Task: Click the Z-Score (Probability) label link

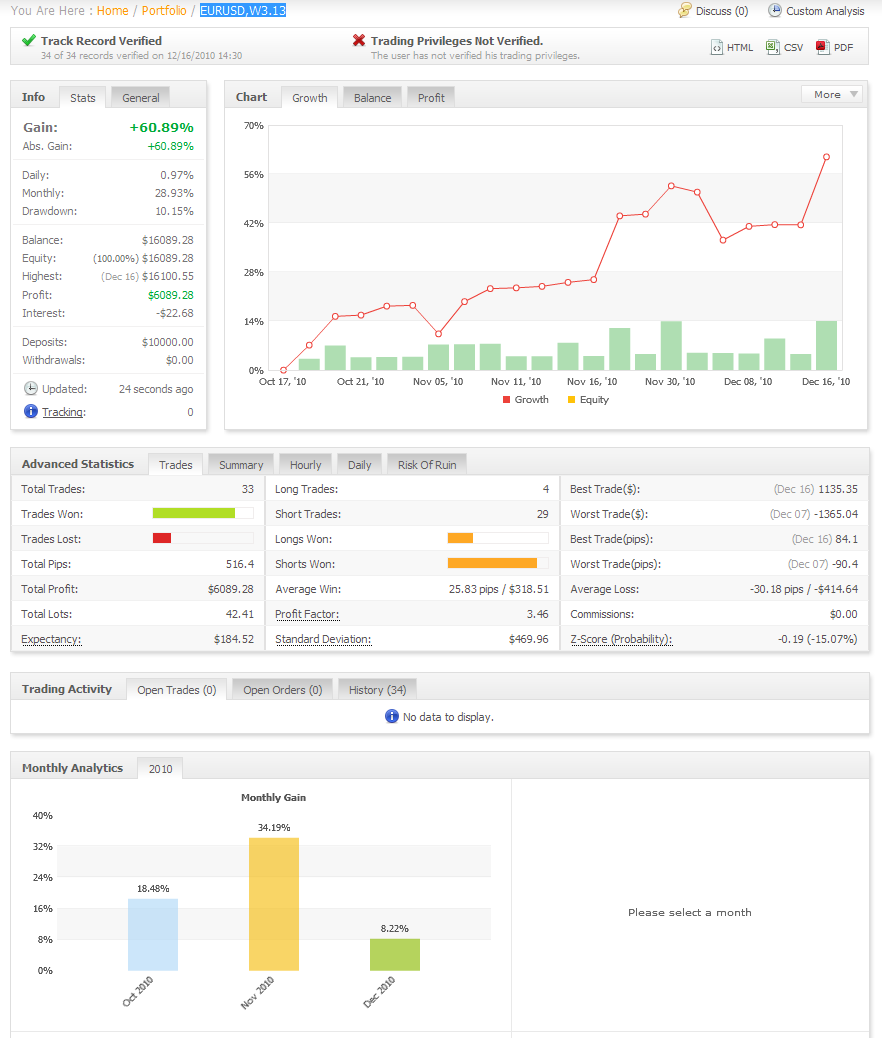Action: click(x=621, y=639)
